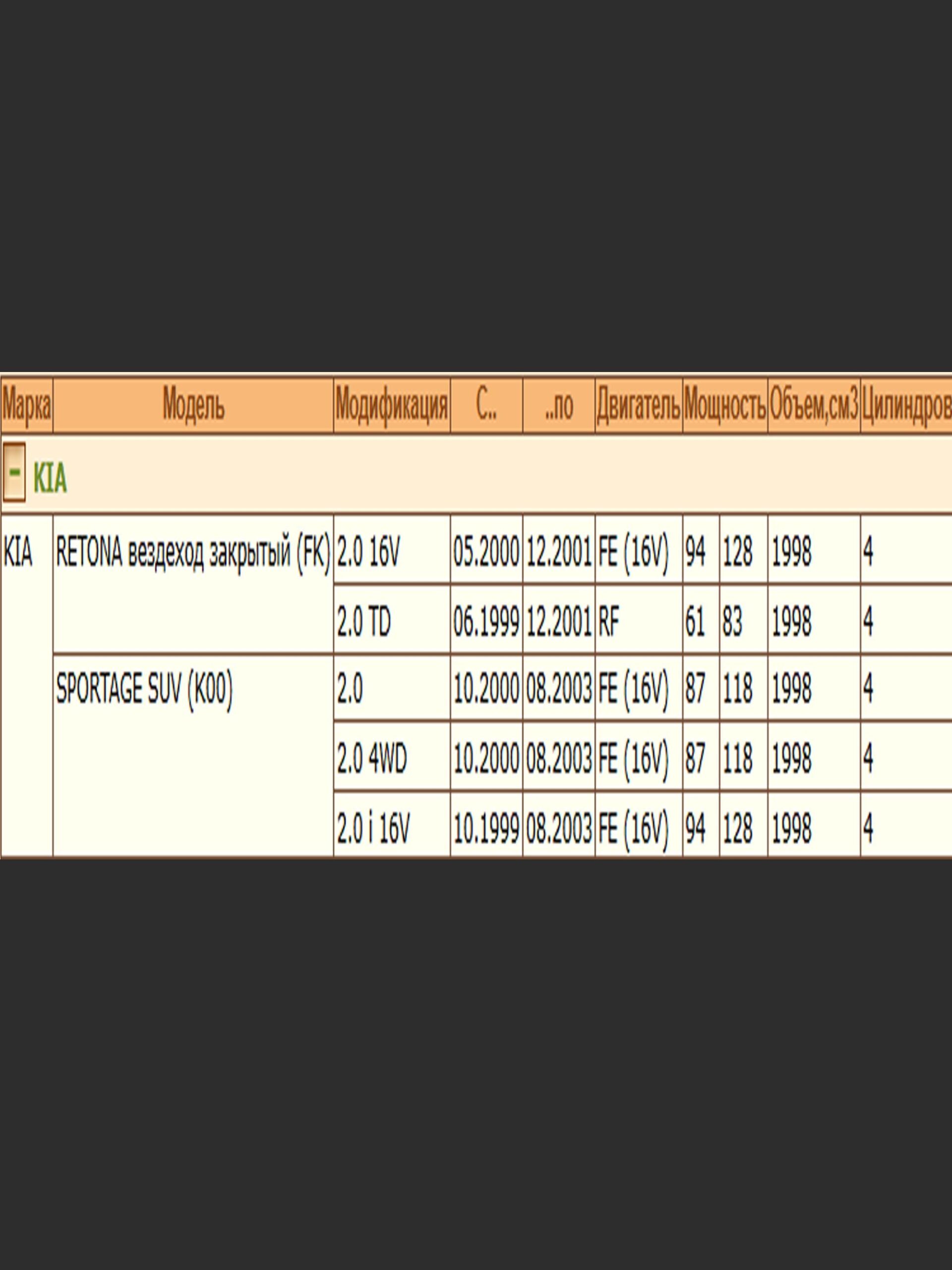
Task: Click the '2.0 TD' modification cell
Action: (x=392, y=620)
